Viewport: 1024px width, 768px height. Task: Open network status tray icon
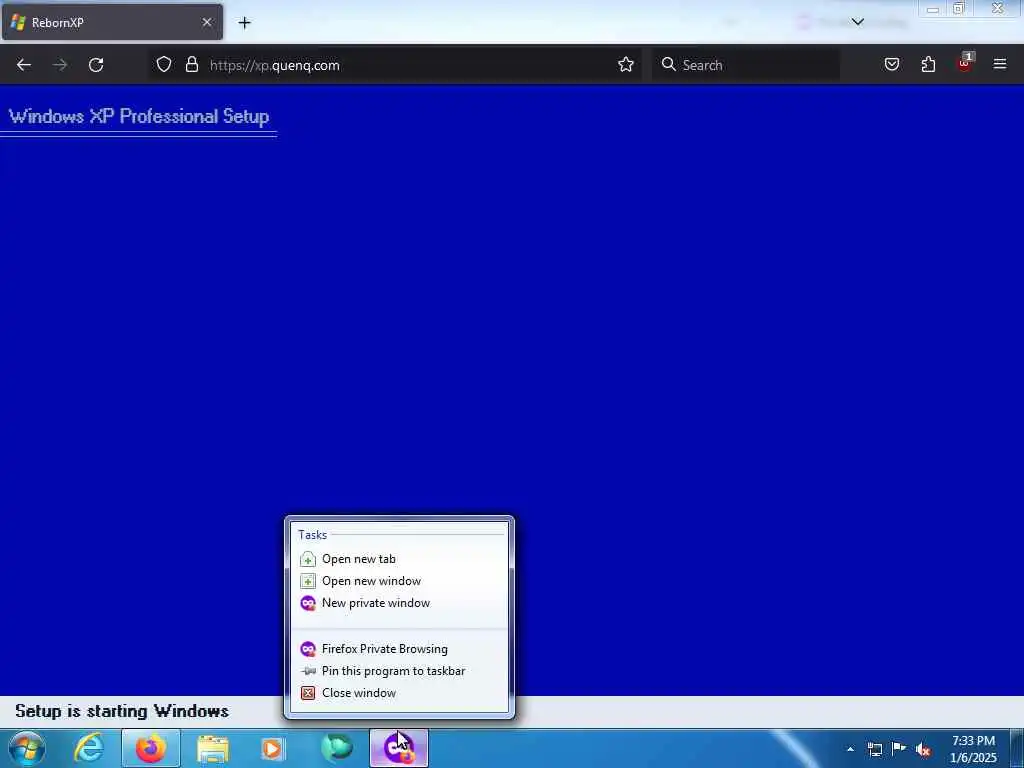pyautogui.click(x=875, y=749)
